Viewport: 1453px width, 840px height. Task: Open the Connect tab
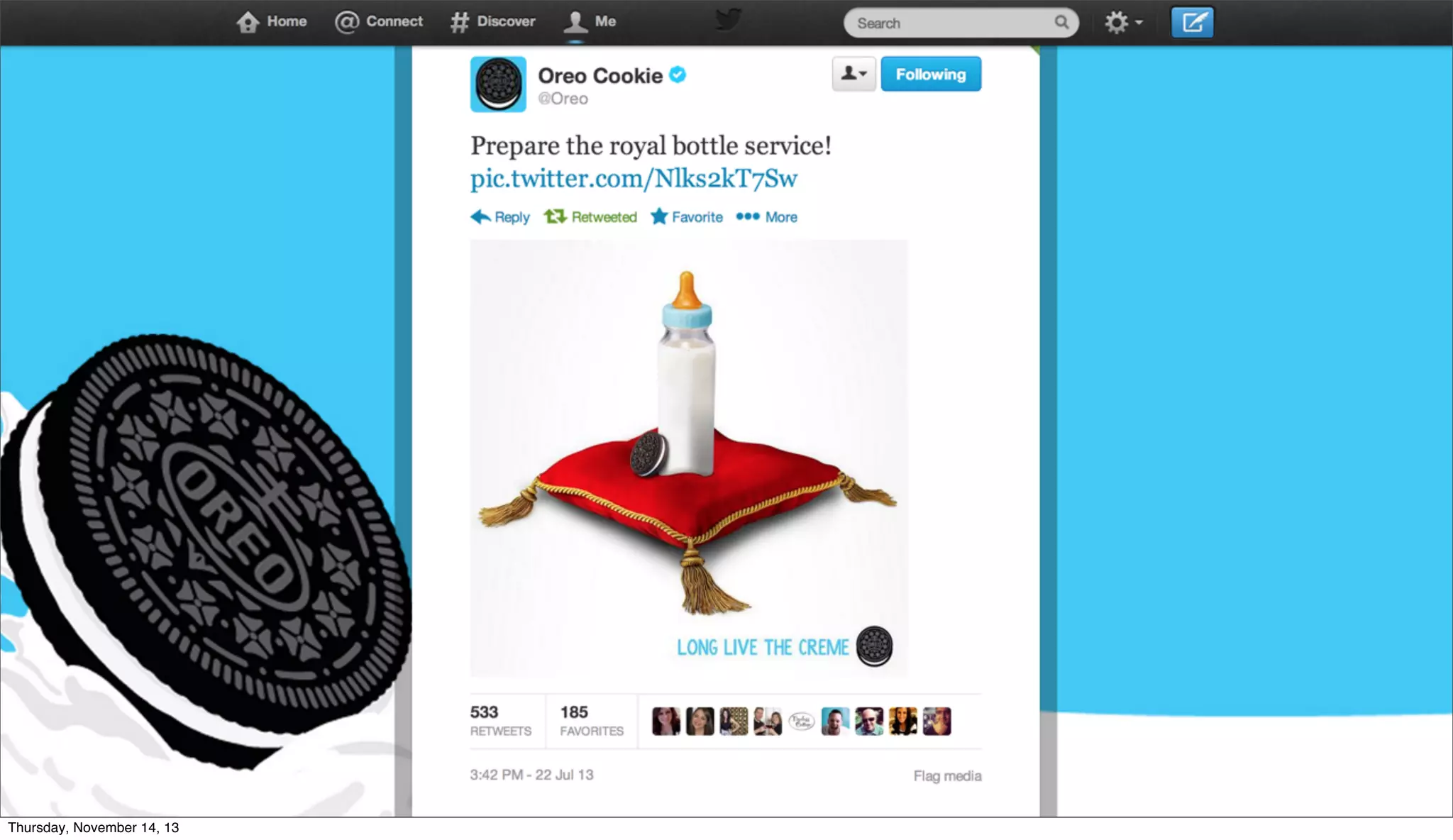coord(379,22)
